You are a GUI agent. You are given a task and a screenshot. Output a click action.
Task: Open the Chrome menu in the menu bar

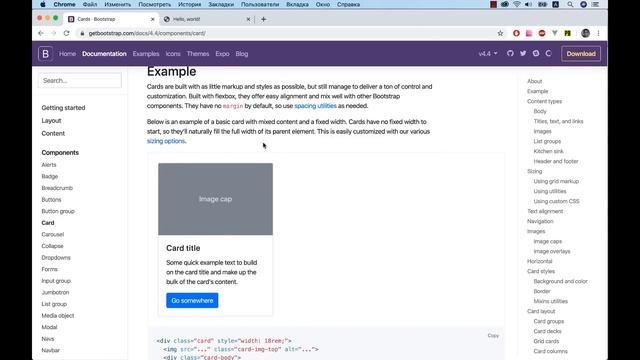click(64, 4)
